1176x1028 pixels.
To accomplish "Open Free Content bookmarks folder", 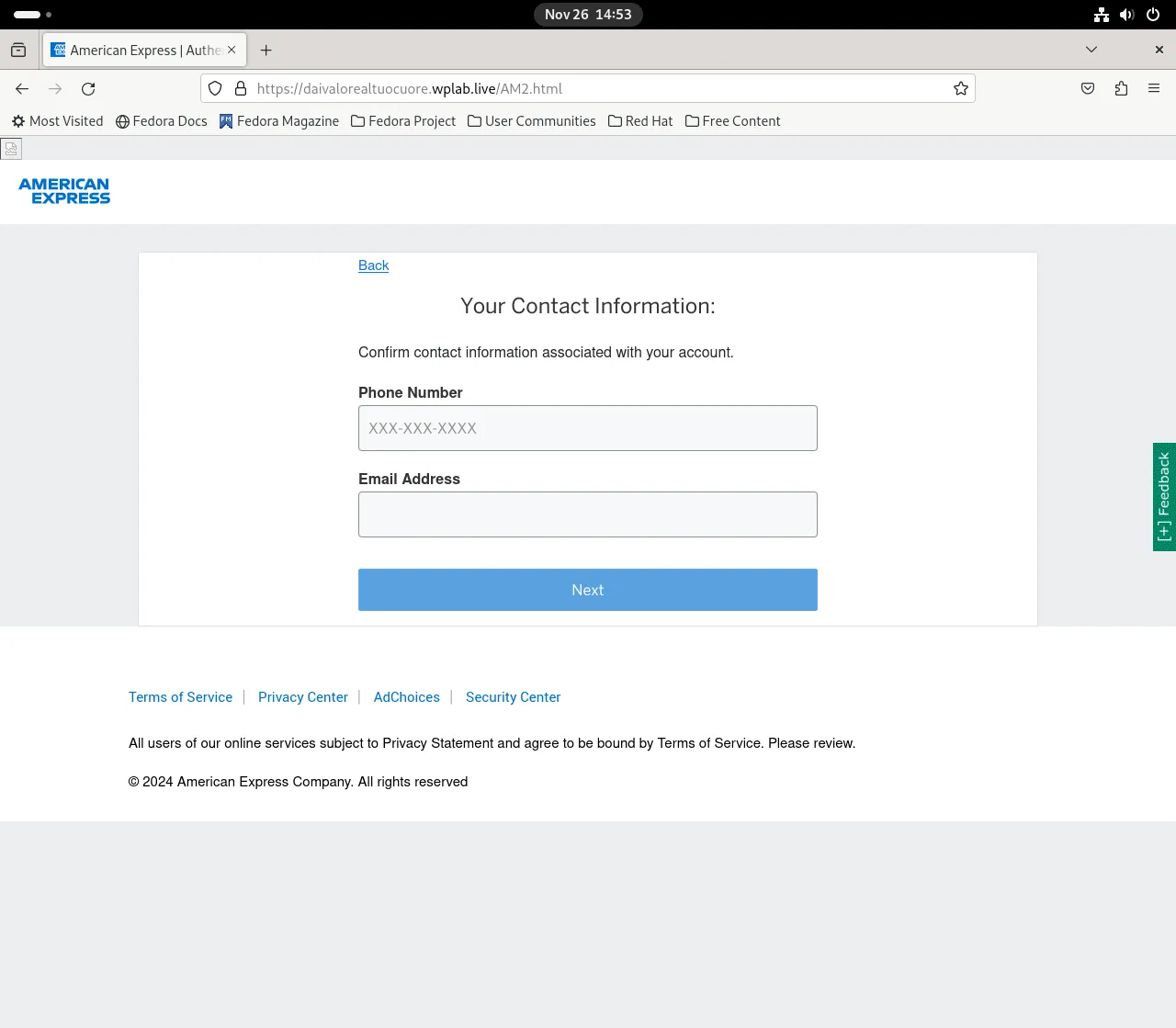I will tap(733, 121).
